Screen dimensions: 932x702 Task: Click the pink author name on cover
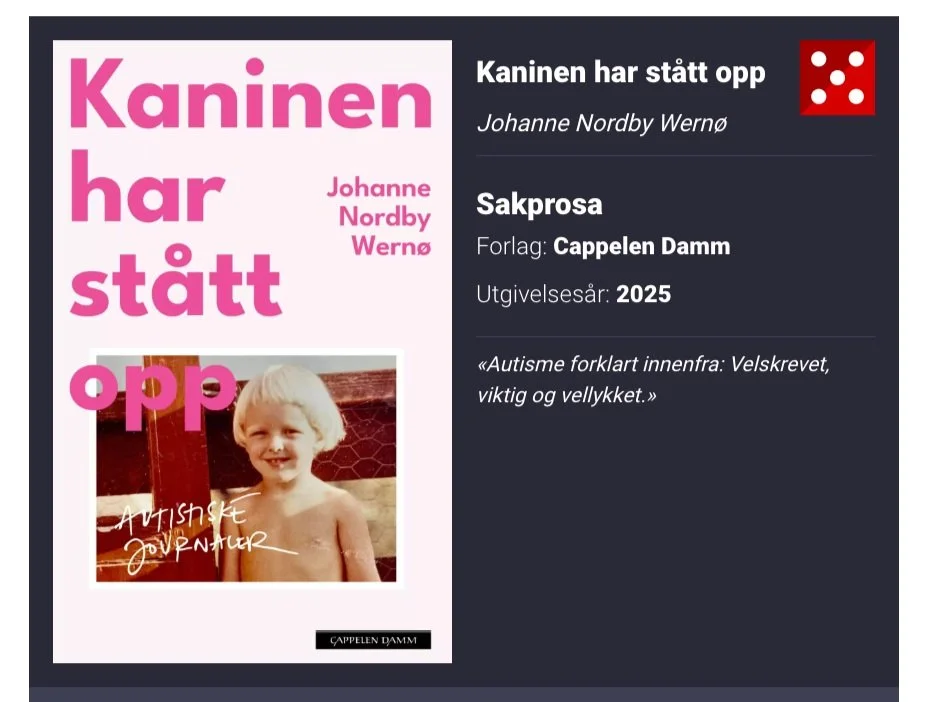click(380, 217)
